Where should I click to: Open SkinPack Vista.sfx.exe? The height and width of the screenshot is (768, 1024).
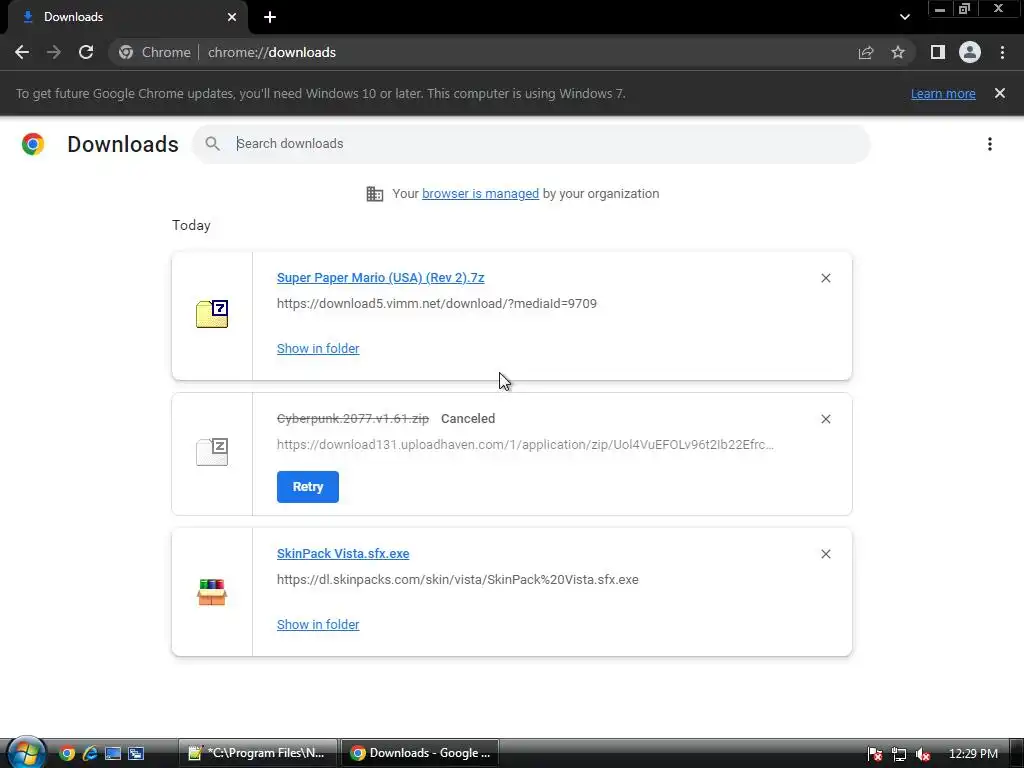pyautogui.click(x=343, y=554)
